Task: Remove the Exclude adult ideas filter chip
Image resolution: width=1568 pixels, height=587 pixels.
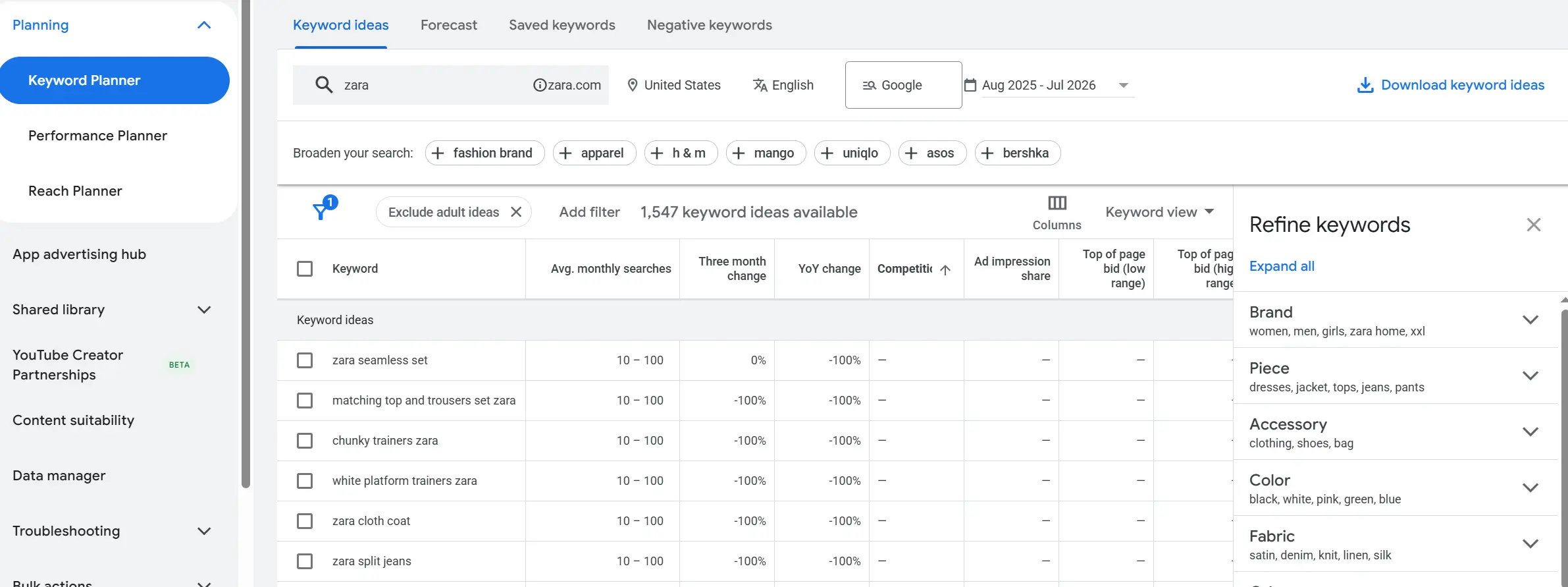Action: pos(516,212)
